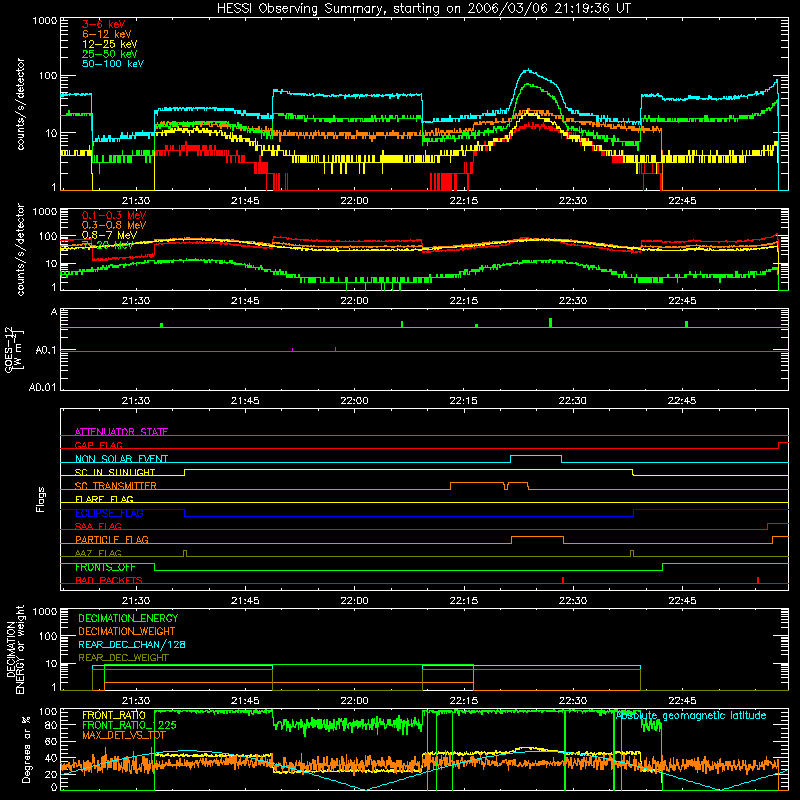Click the yellow FLARE_FLAG label
The width and height of the screenshot is (800, 800).
tap(104, 499)
